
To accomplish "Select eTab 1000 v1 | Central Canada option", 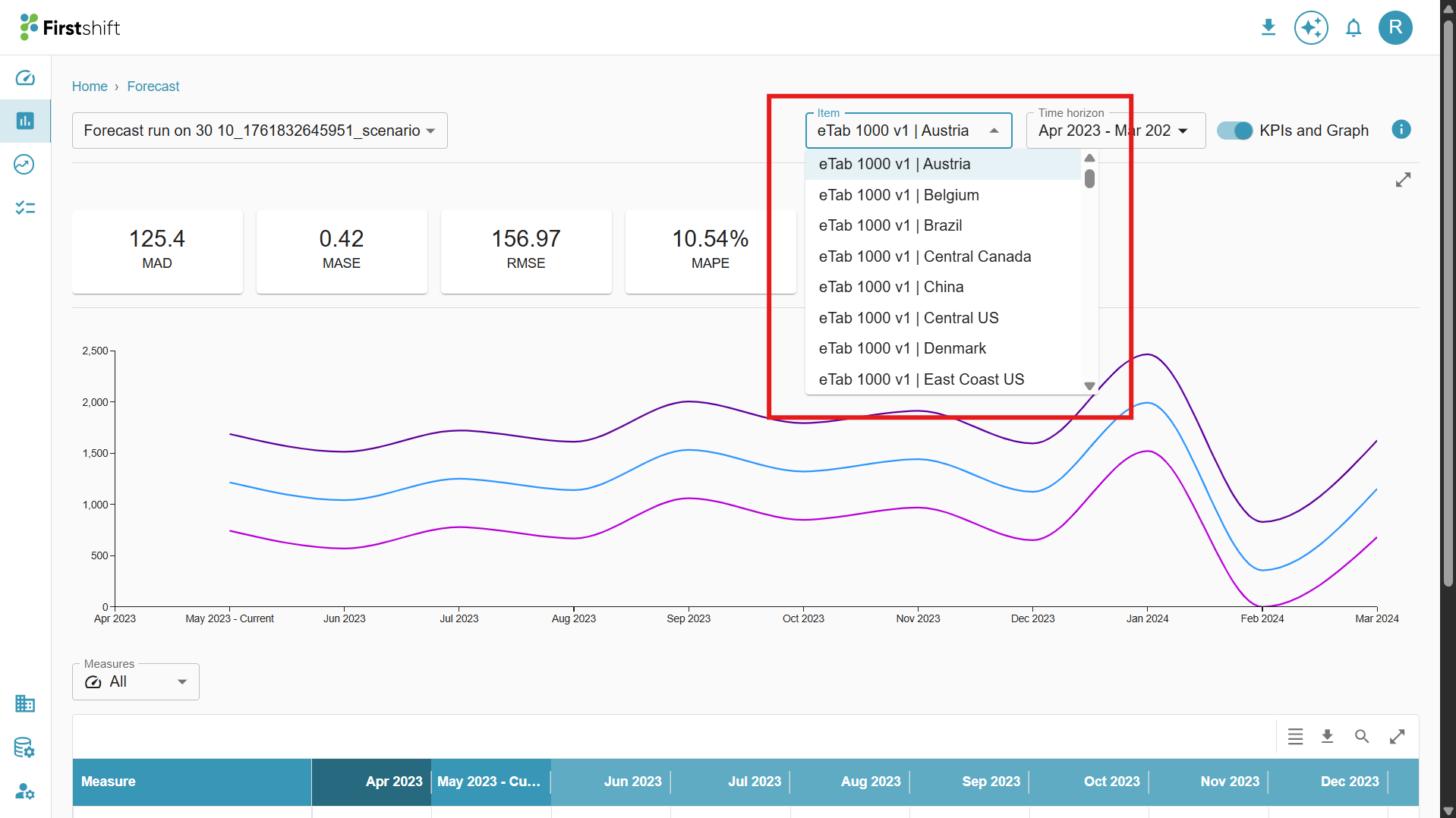I will (943, 256).
